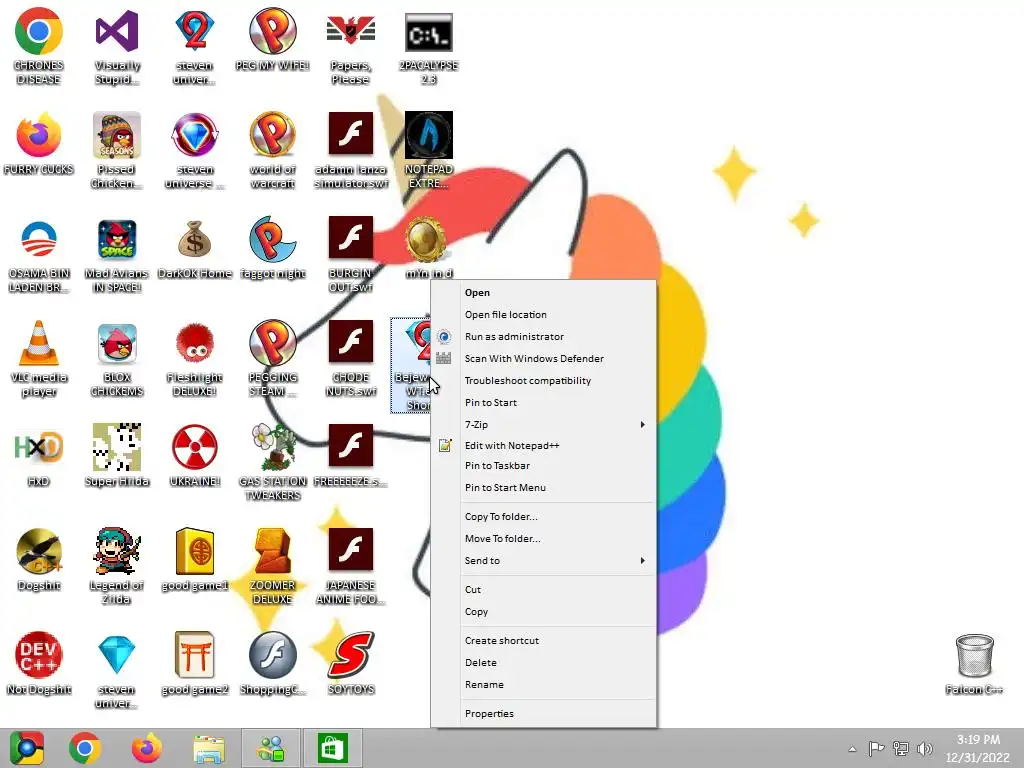
Task: Show hidden system tray icons
Action: (852, 749)
